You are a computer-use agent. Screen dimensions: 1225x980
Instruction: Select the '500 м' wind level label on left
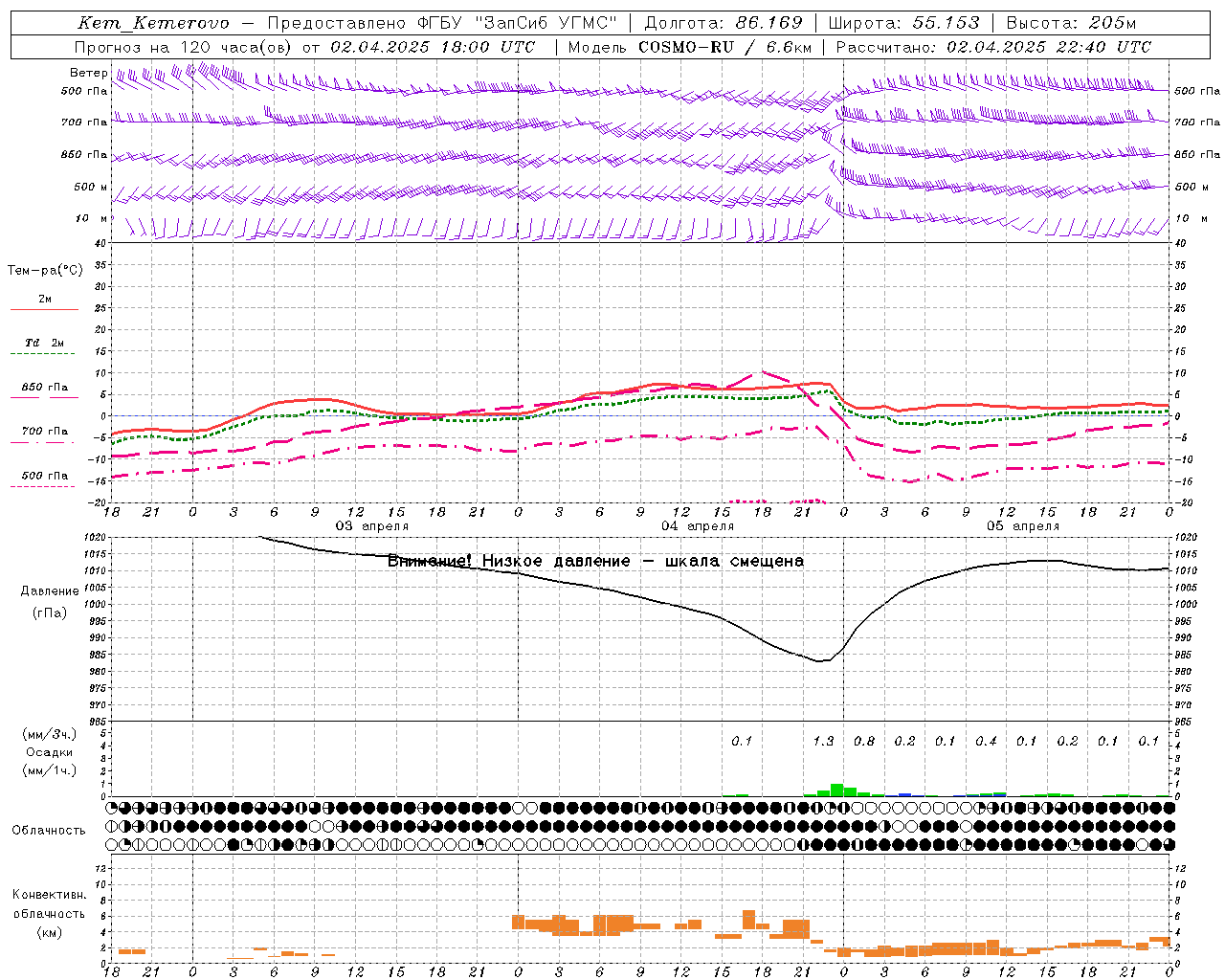(x=91, y=187)
